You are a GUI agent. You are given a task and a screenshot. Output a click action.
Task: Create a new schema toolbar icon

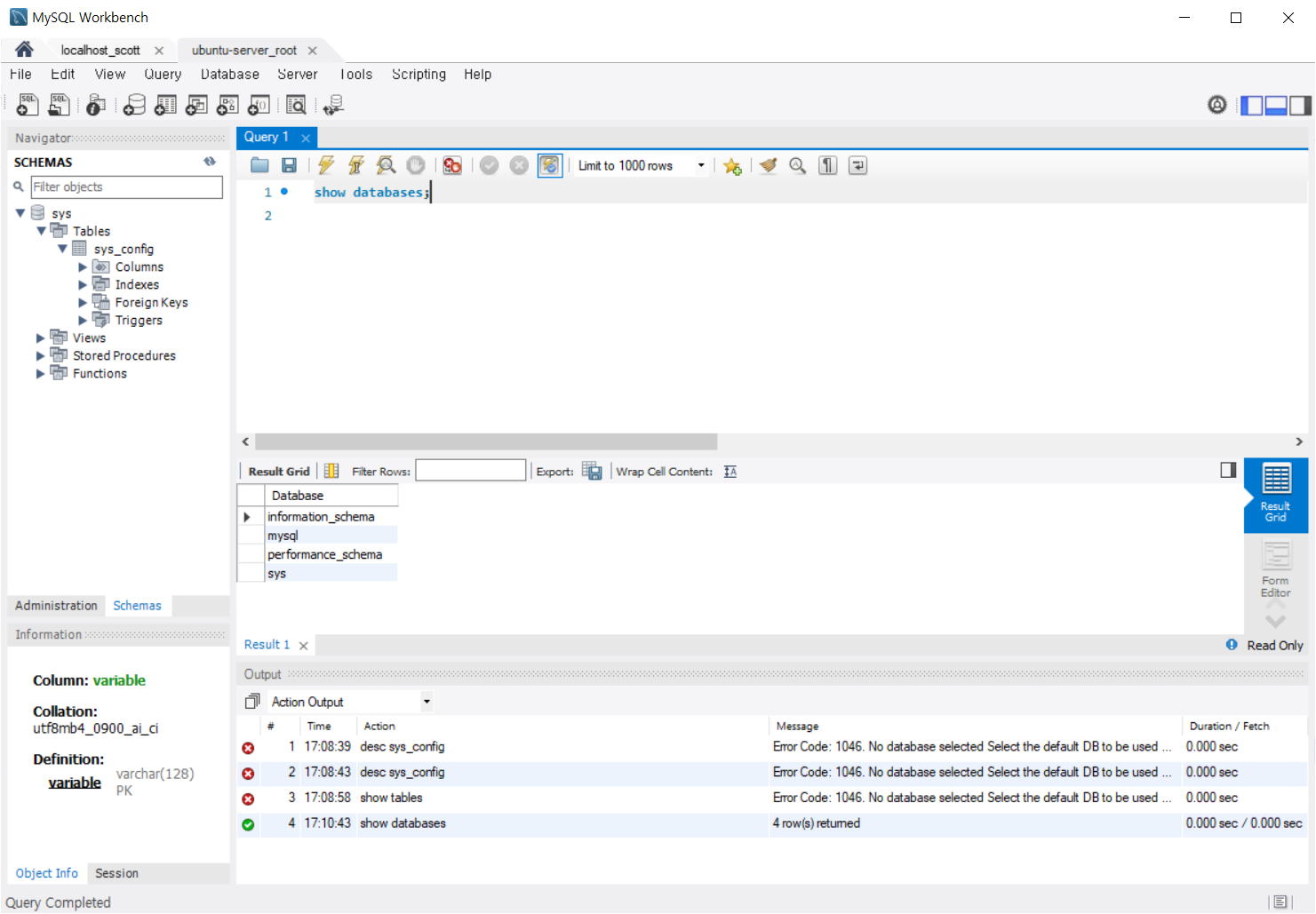134,105
